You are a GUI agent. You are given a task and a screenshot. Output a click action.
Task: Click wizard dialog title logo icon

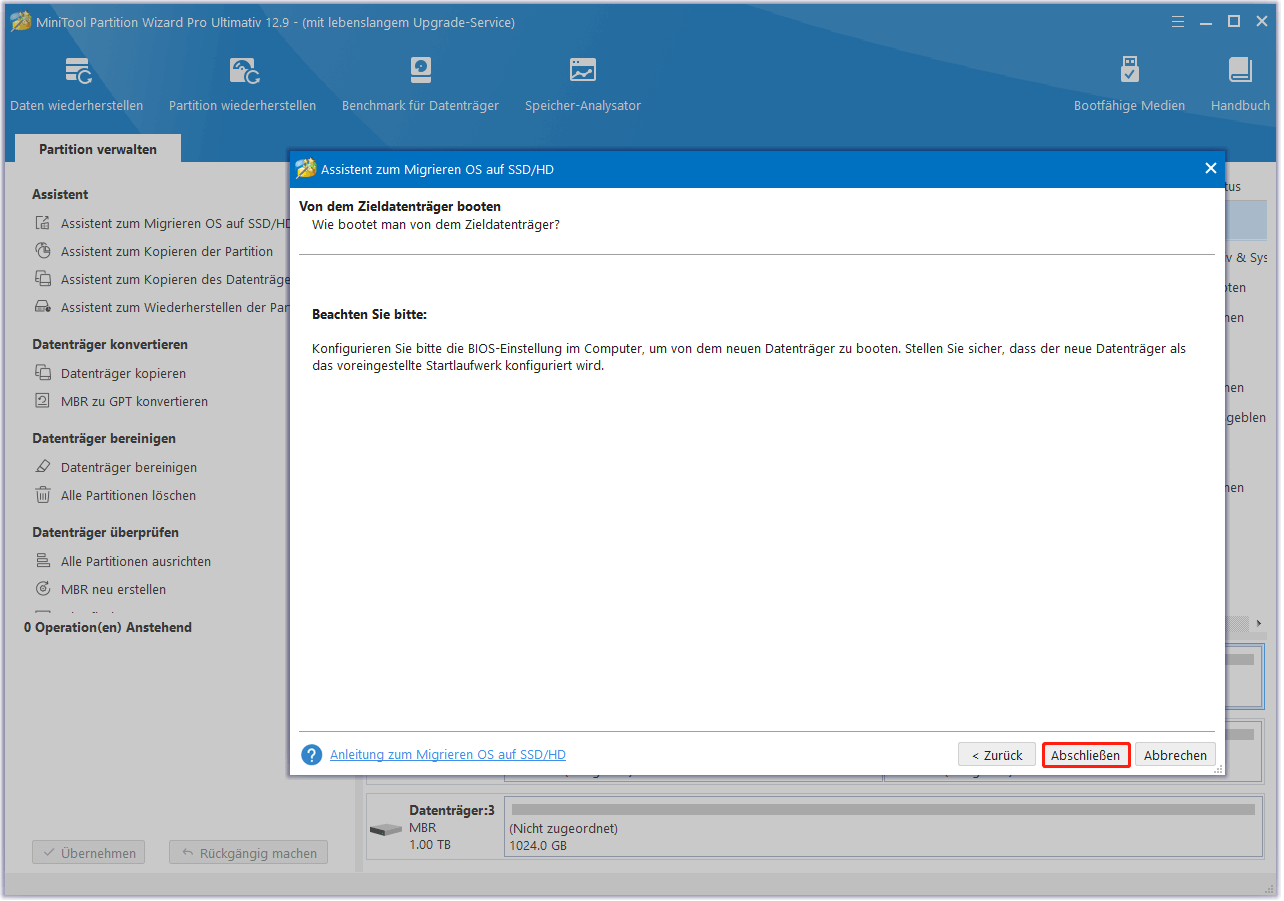pos(306,169)
